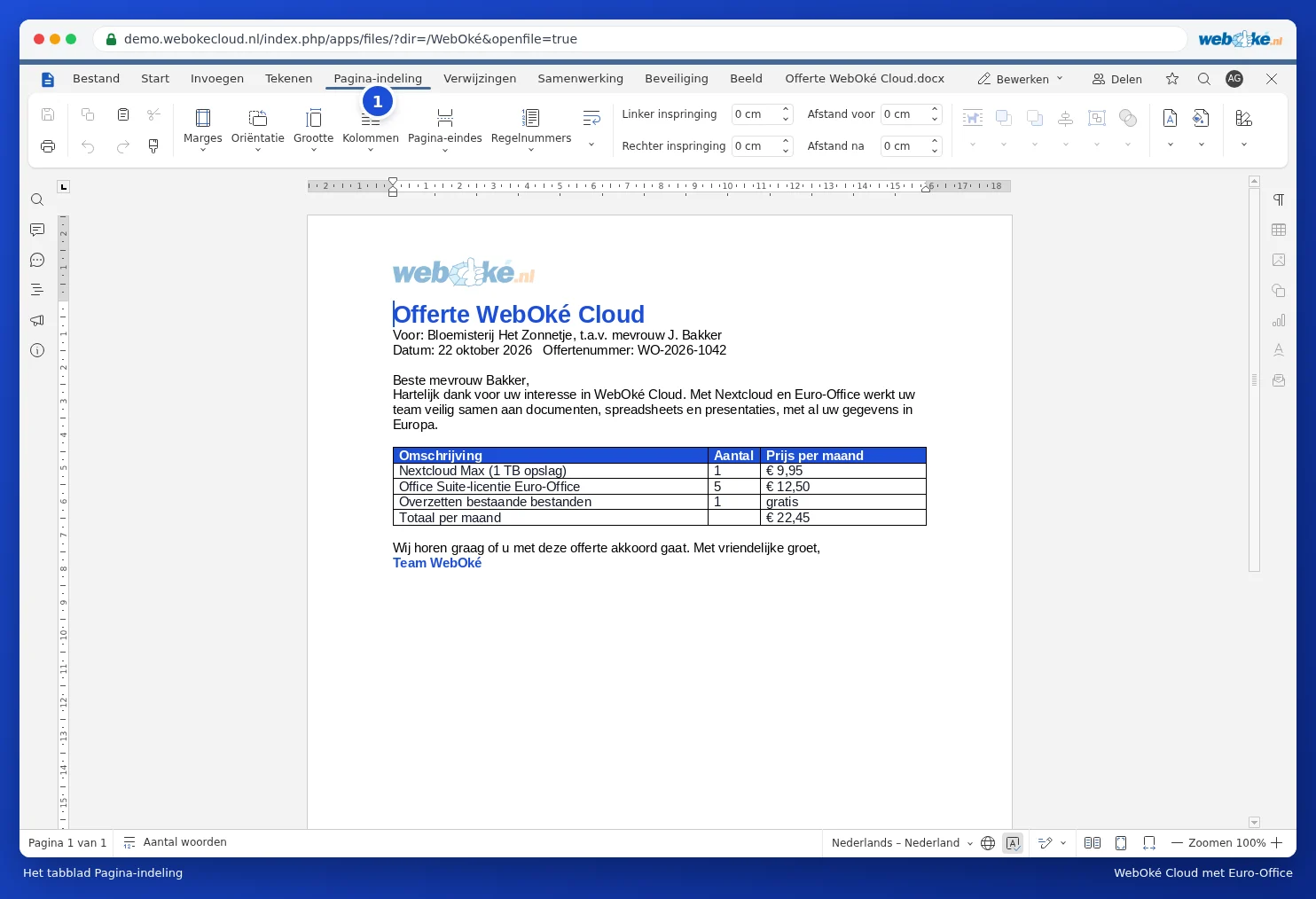The image size is (1316, 899).
Task: Toggle spell checking in status bar
Action: point(1013,843)
